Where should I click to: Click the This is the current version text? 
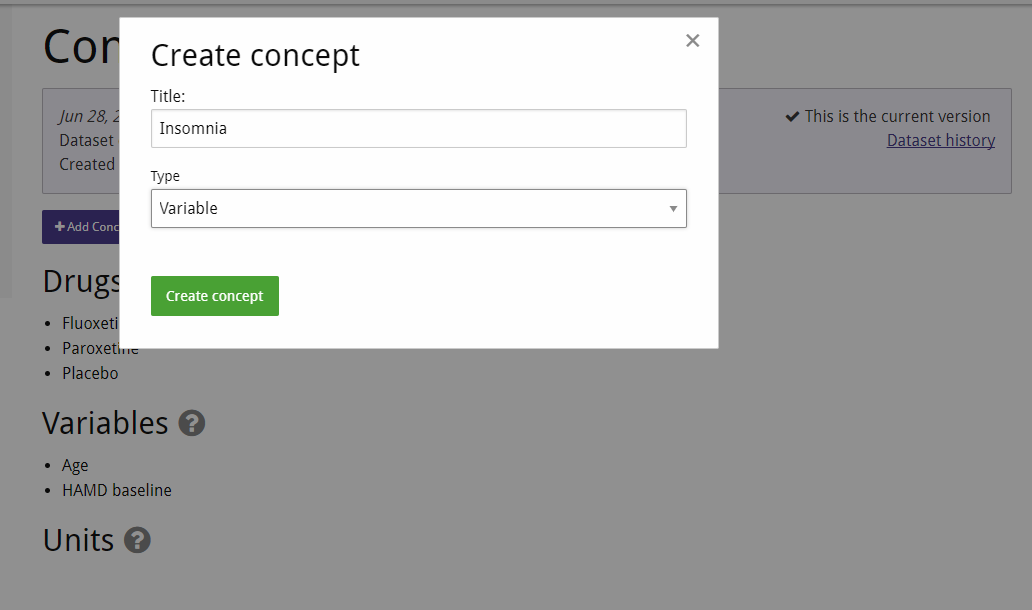click(x=897, y=116)
